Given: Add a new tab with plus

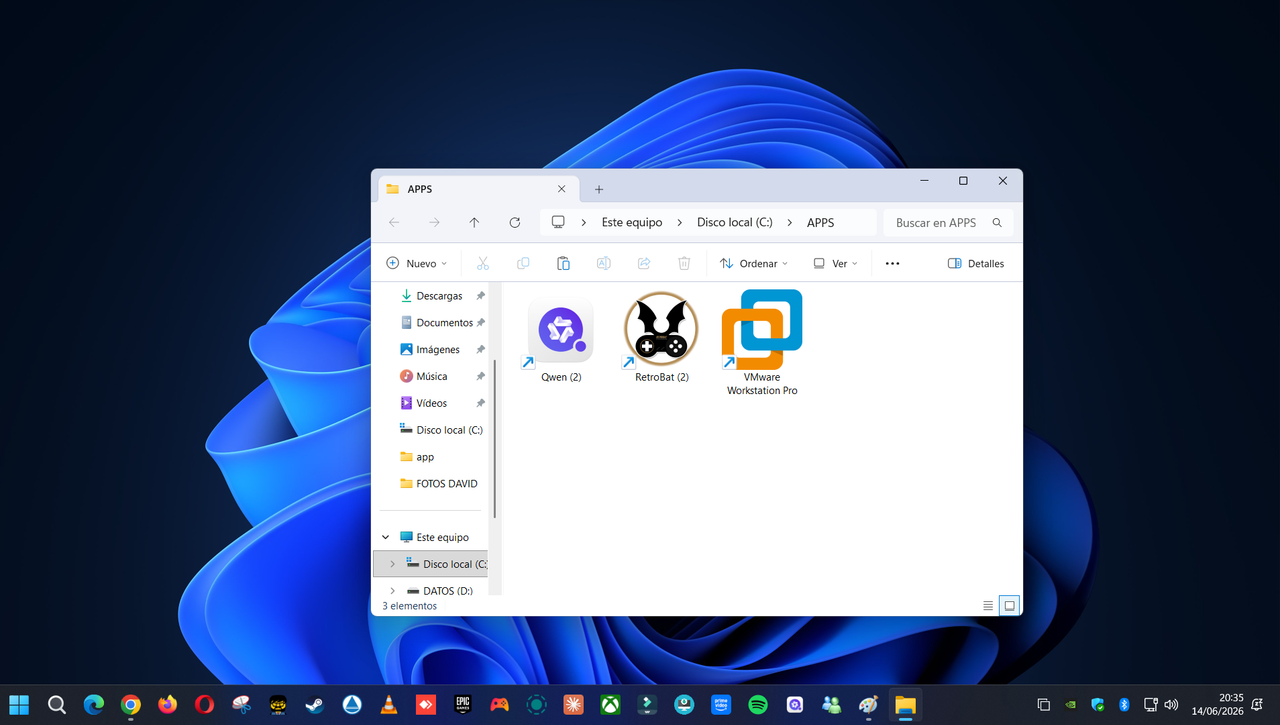Looking at the screenshot, I should 599,189.
